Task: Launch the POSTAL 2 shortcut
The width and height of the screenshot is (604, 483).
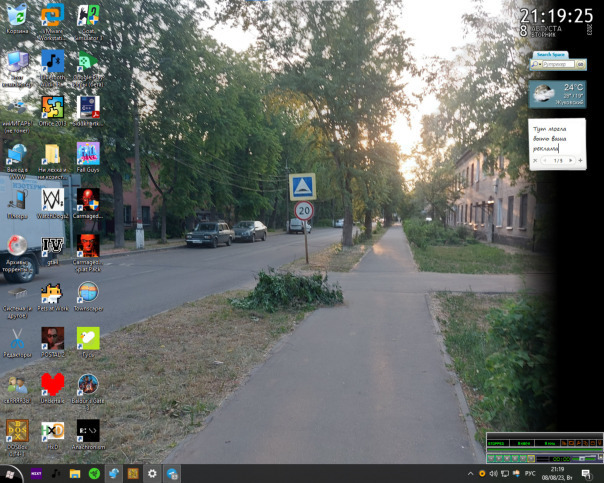Action: pos(53,342)
